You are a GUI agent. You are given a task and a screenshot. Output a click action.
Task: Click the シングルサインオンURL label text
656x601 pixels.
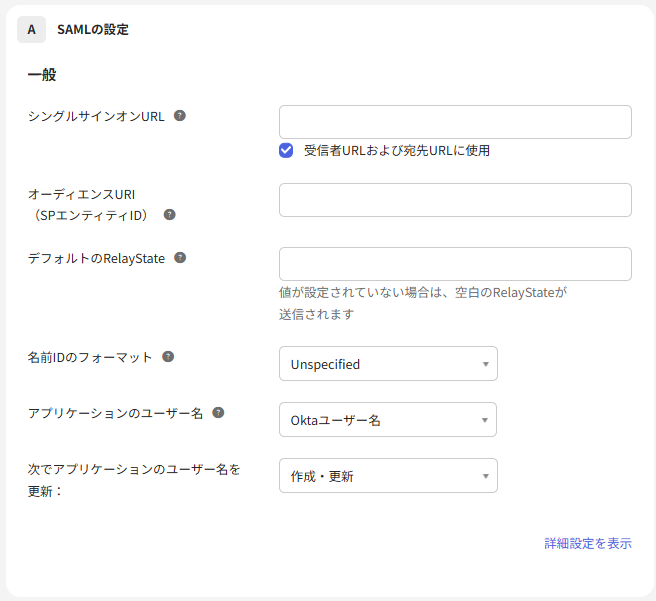coord(96,116)
